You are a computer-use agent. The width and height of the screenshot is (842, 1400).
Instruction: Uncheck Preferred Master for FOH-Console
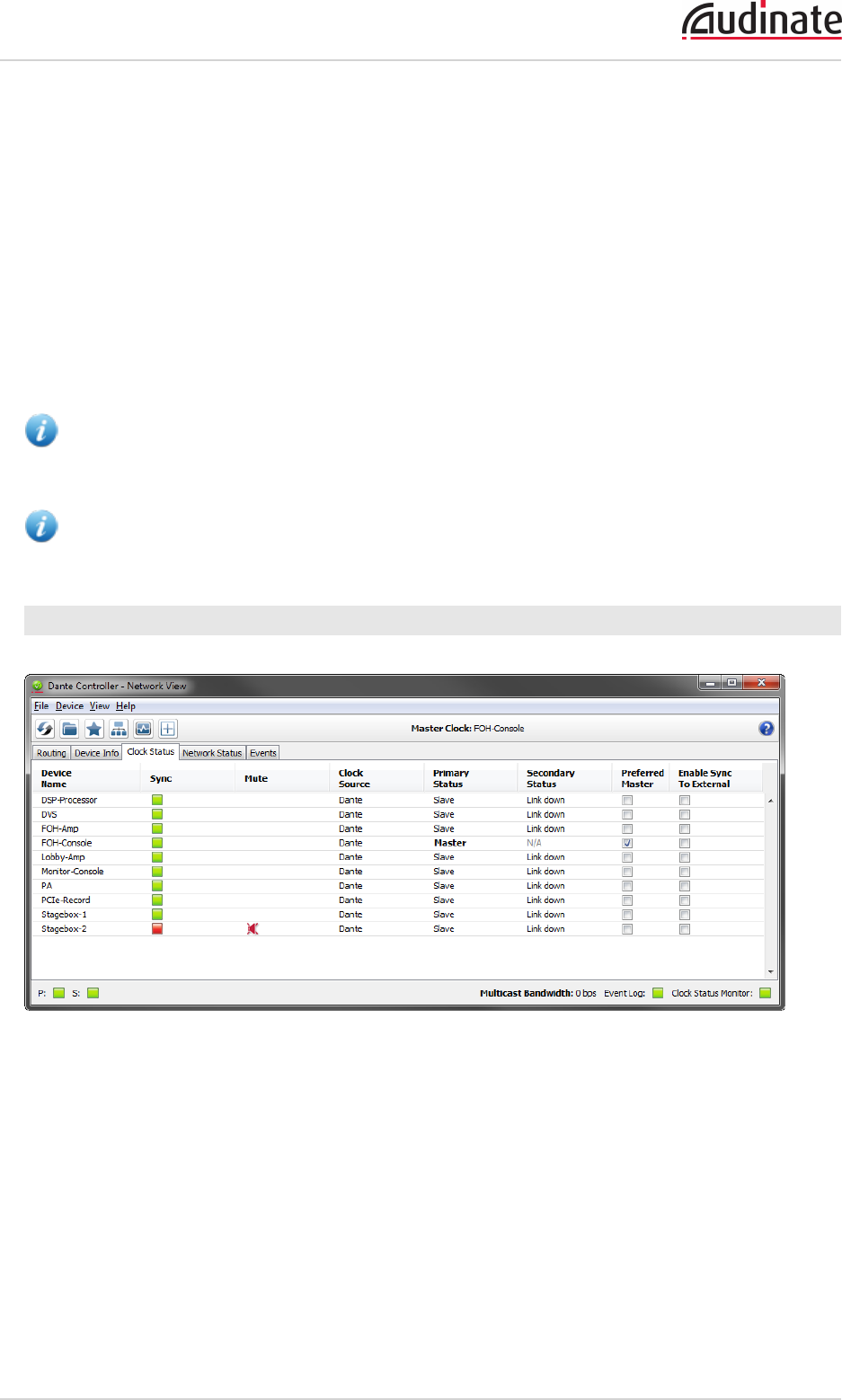[x=627, y=843]
